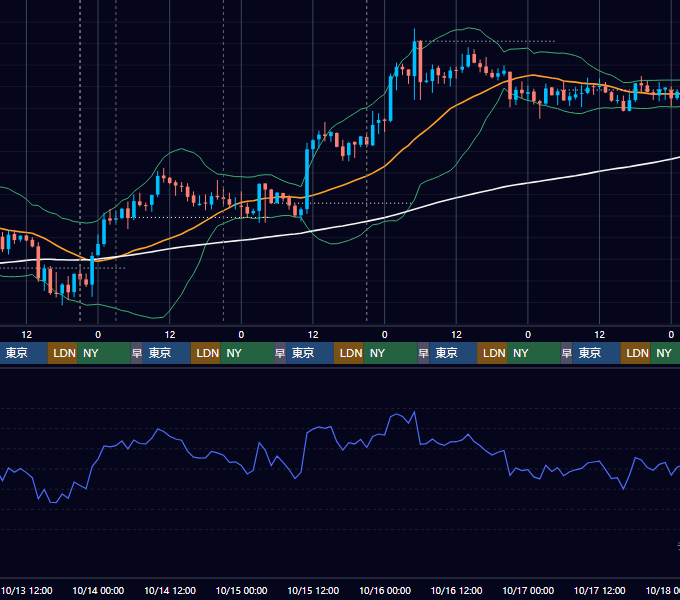680x600 pixels.
Task: Select the NY session block above 10/14 00:00
Action: click(x=104, y=353)
